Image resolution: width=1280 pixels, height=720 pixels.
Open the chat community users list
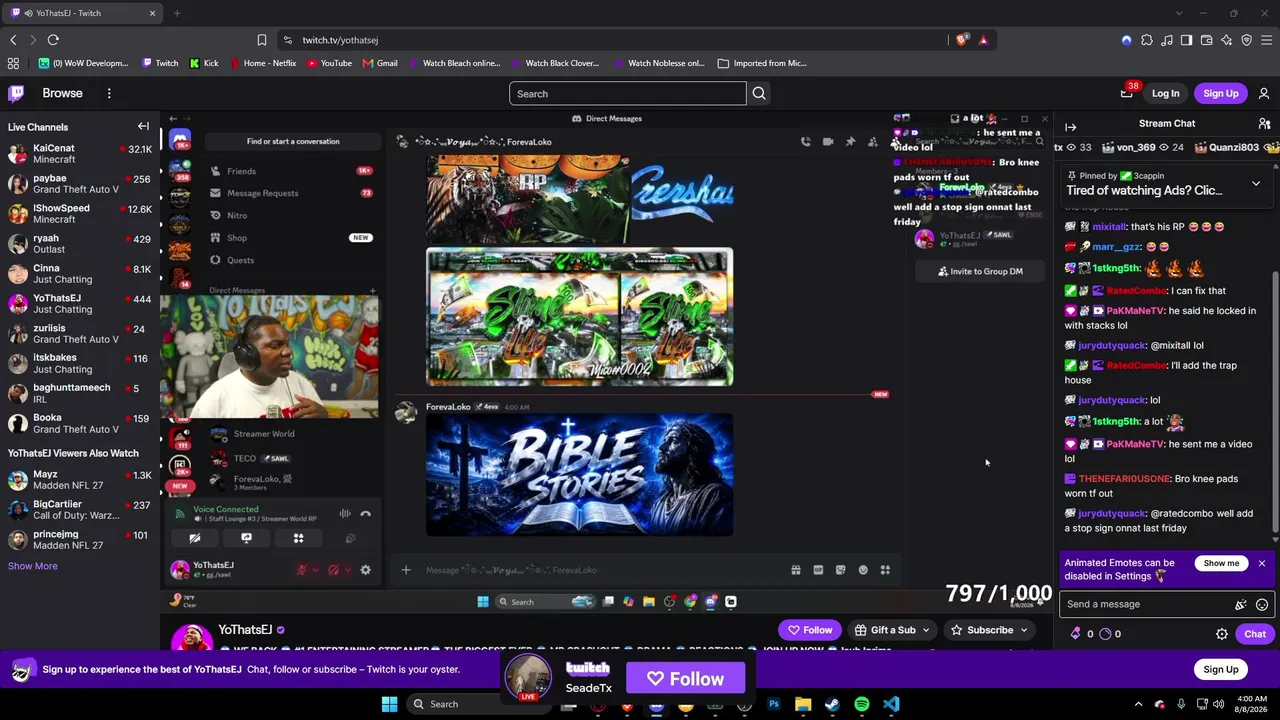coord(1264,124)
